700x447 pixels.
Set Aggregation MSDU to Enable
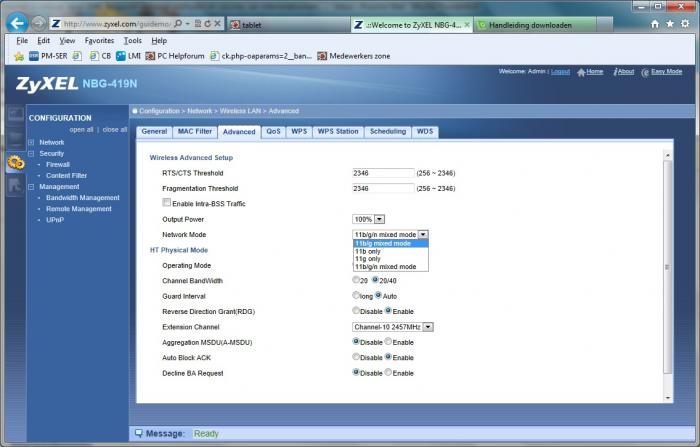click(x=388, y=341)
